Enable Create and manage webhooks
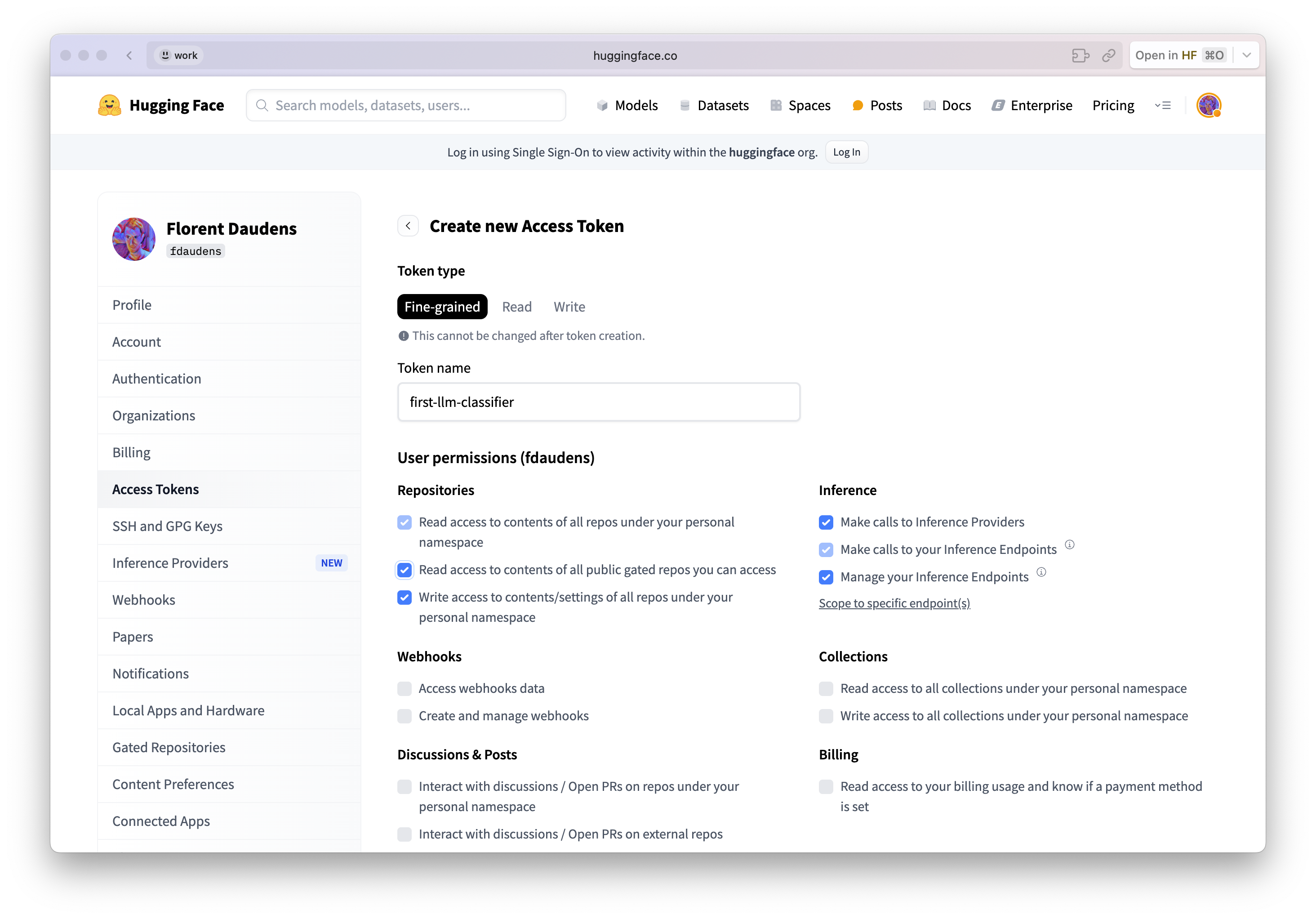This screenshot has width=1316, height=919. click(x=405, y=716)
